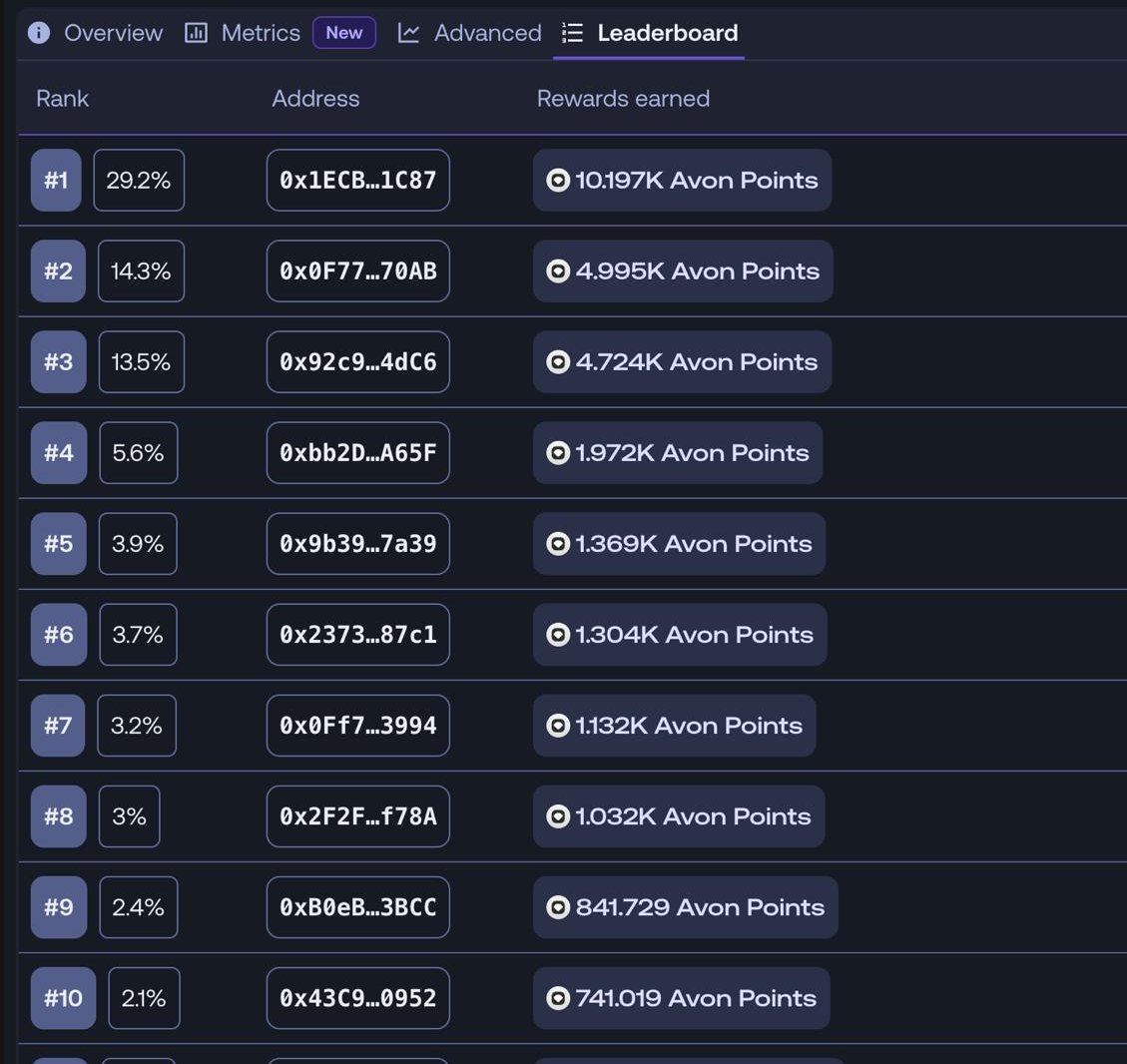1127x1064 pixels.
Task: Click the Avon token icon in row #10
Action: pyautogui.click(x=558, y=998)
